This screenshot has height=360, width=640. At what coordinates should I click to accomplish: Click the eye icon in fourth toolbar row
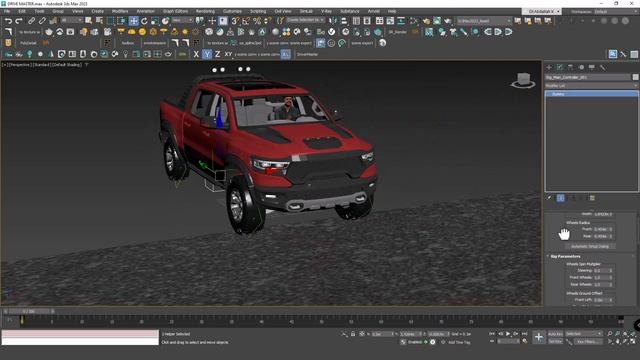pos(168,54)
